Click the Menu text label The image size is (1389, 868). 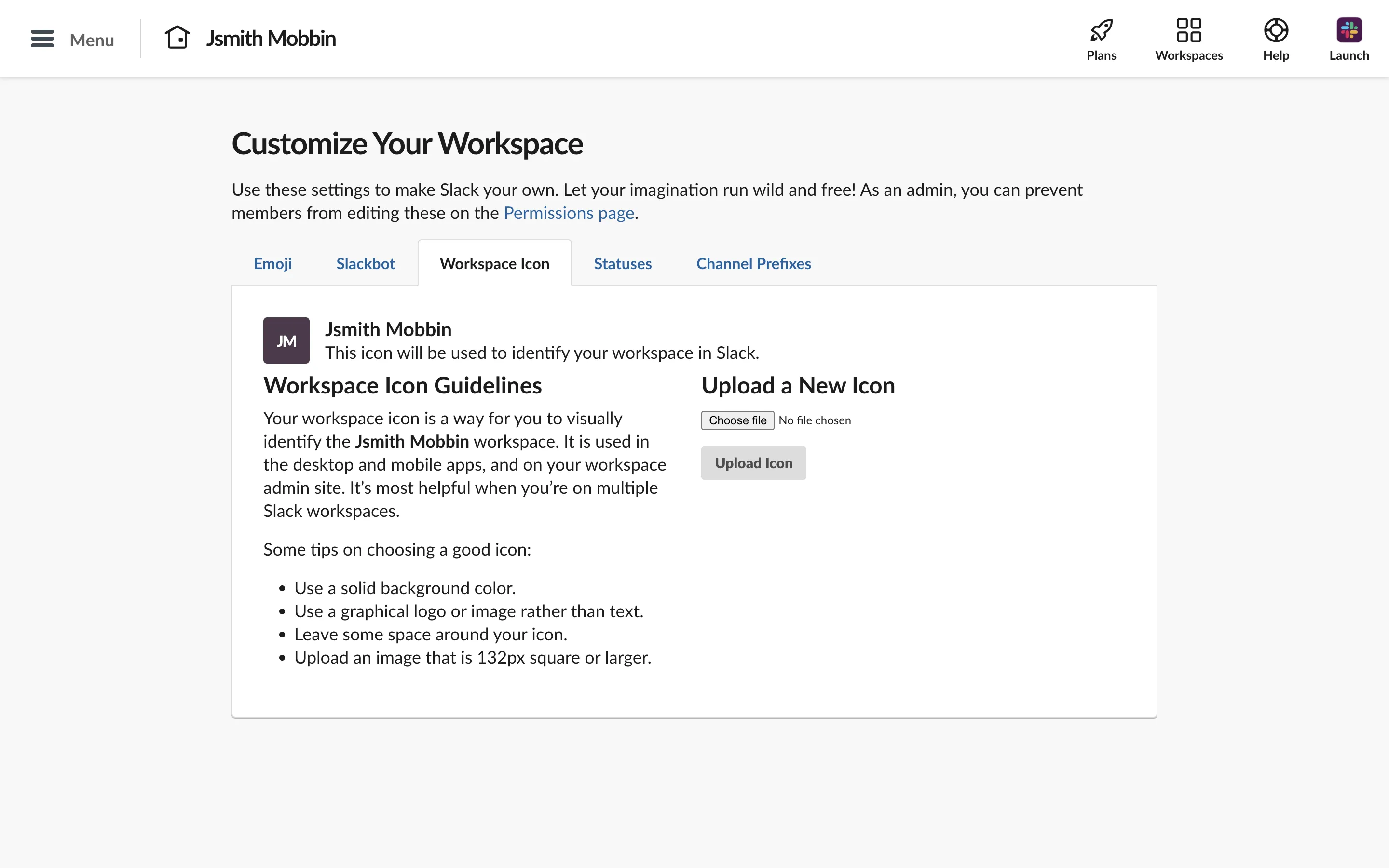[92, 40]
